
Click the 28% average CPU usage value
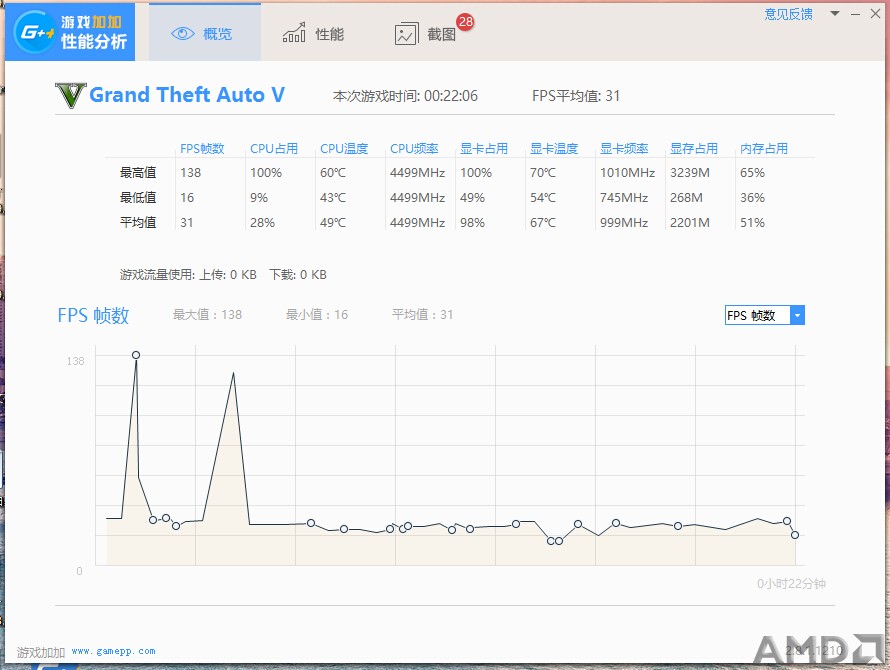click(262, 223)
